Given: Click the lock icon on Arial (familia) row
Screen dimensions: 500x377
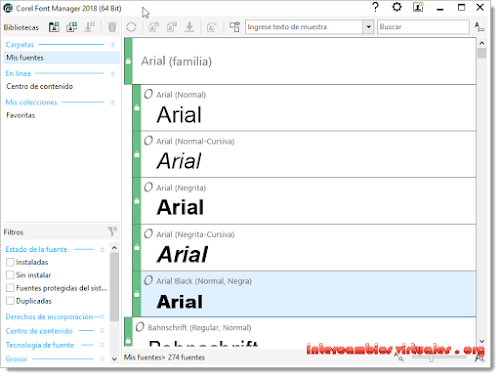Looking at the screenshot, I should click(x=128, y=61).
